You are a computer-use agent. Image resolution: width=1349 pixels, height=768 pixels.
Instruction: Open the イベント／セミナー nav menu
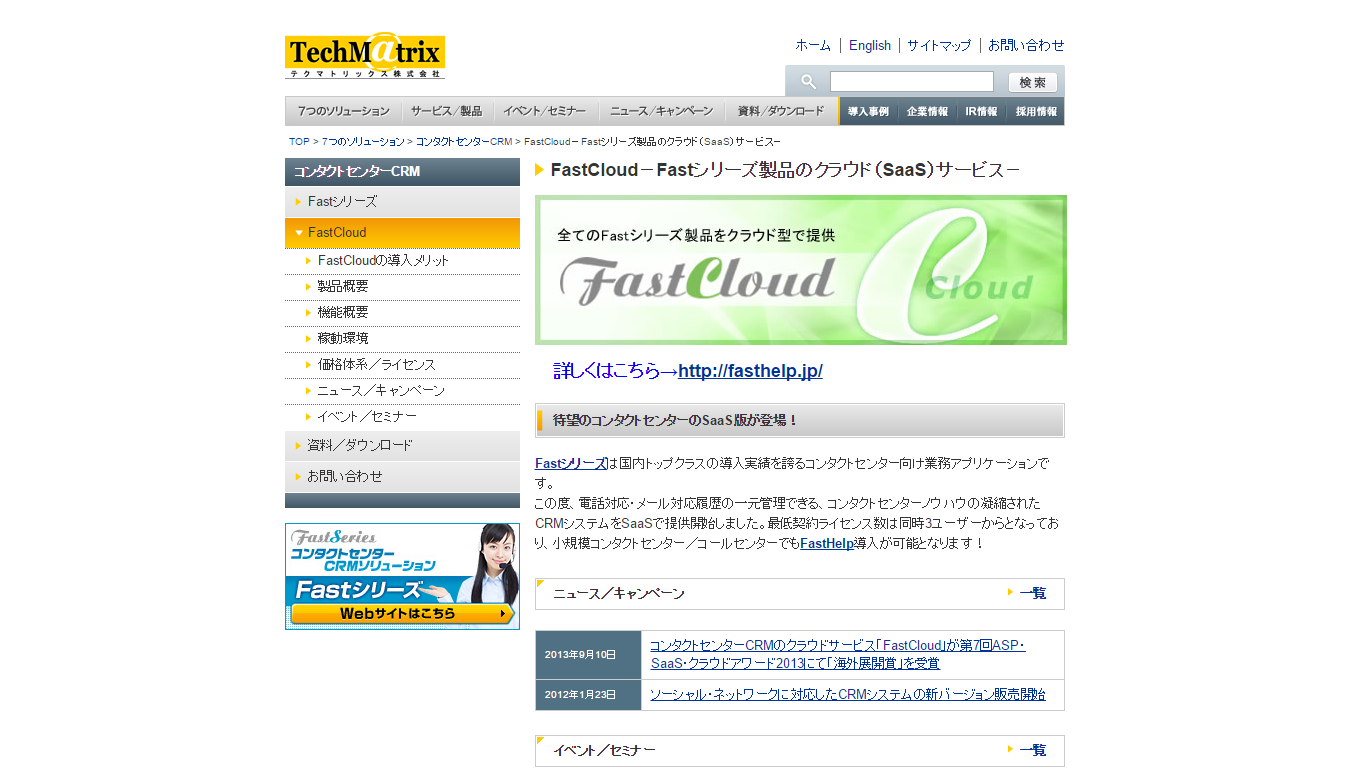coord(545,111)
